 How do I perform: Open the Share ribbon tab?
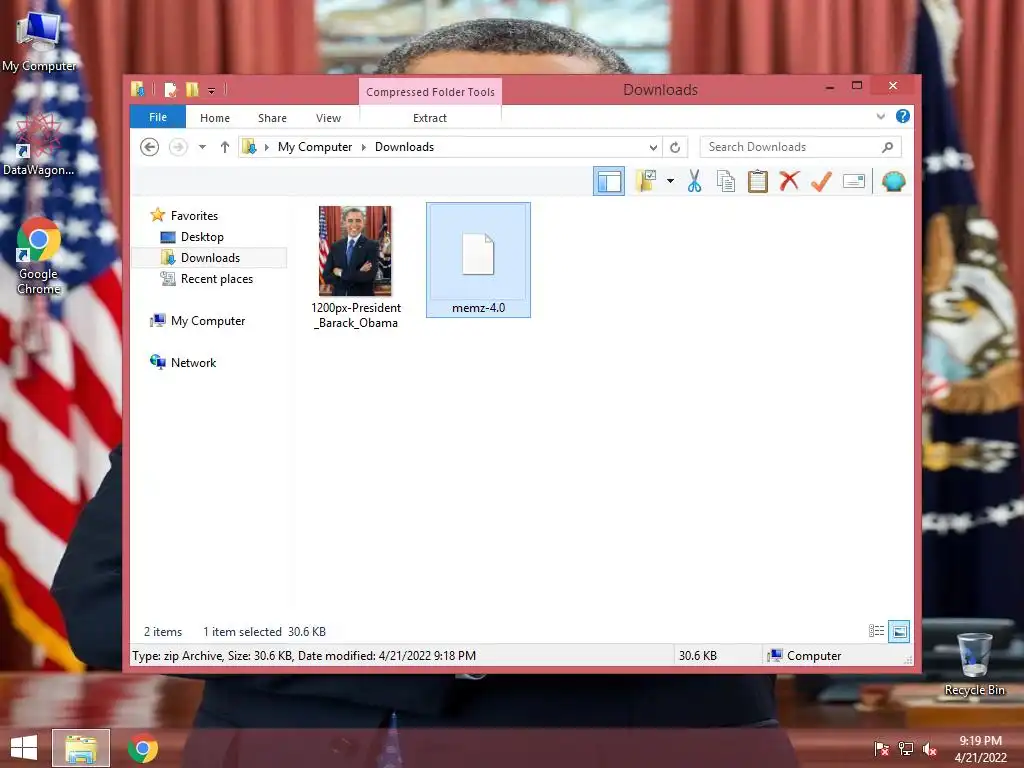click(272, 118)
